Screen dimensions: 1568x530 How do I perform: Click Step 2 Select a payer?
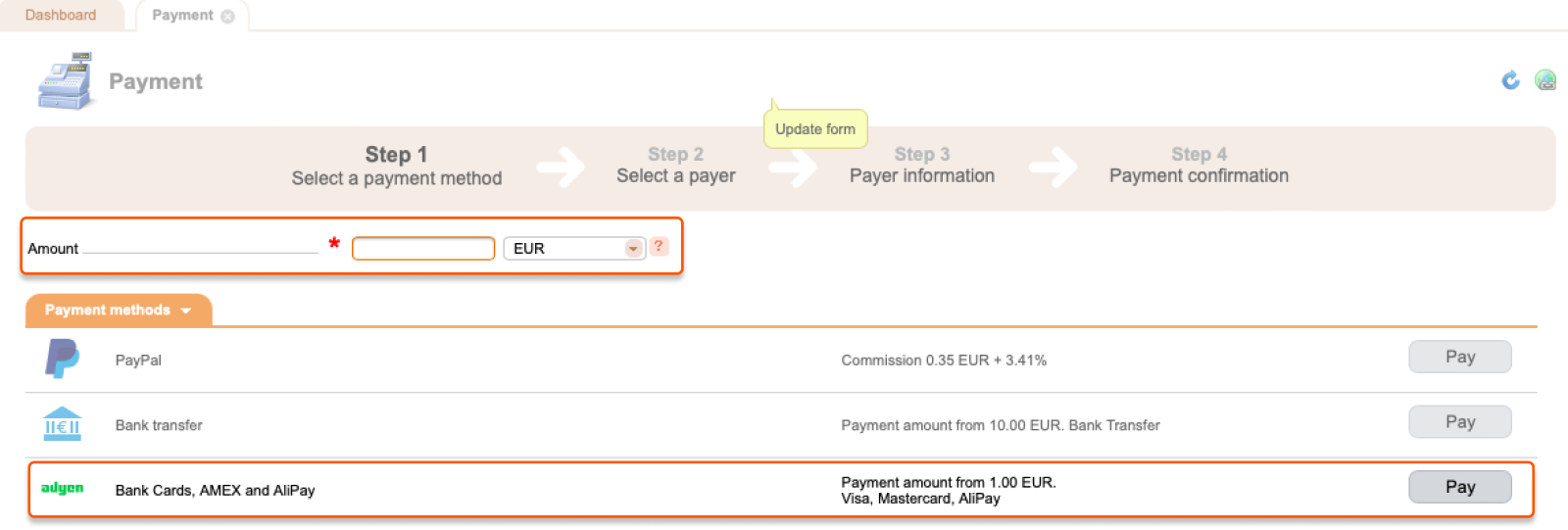pyautogui.click(x=676, y=166)
